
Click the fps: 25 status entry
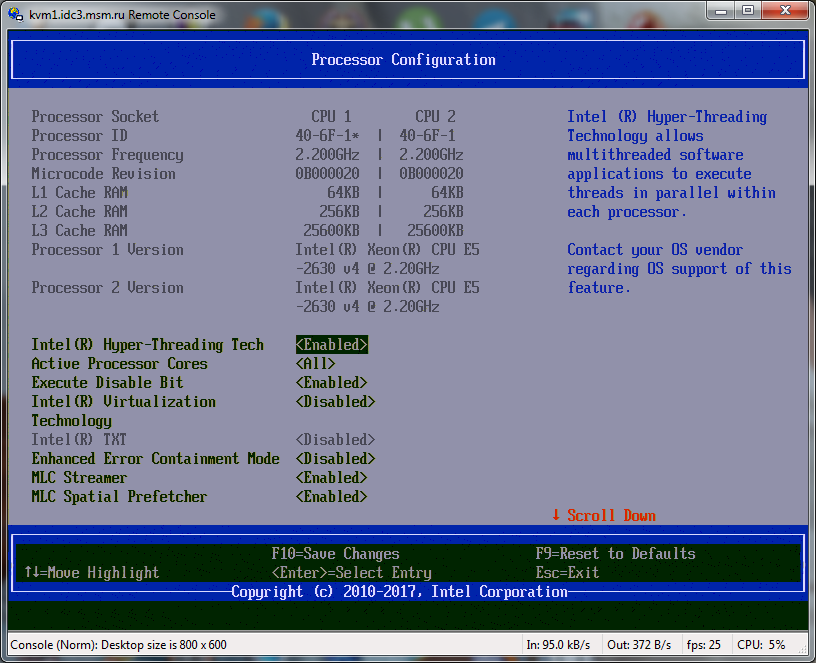pos(704,645)
